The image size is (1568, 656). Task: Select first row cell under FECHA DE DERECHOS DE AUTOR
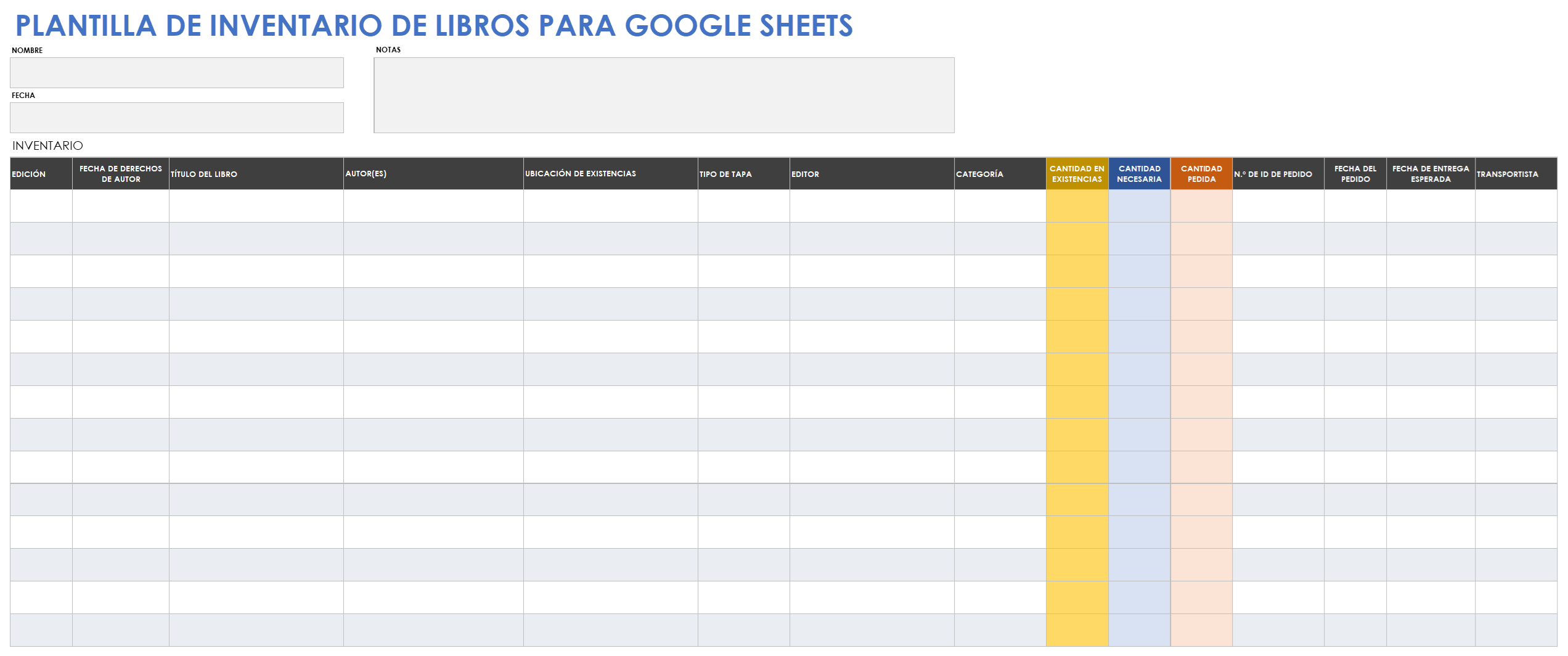click(121, 206)
